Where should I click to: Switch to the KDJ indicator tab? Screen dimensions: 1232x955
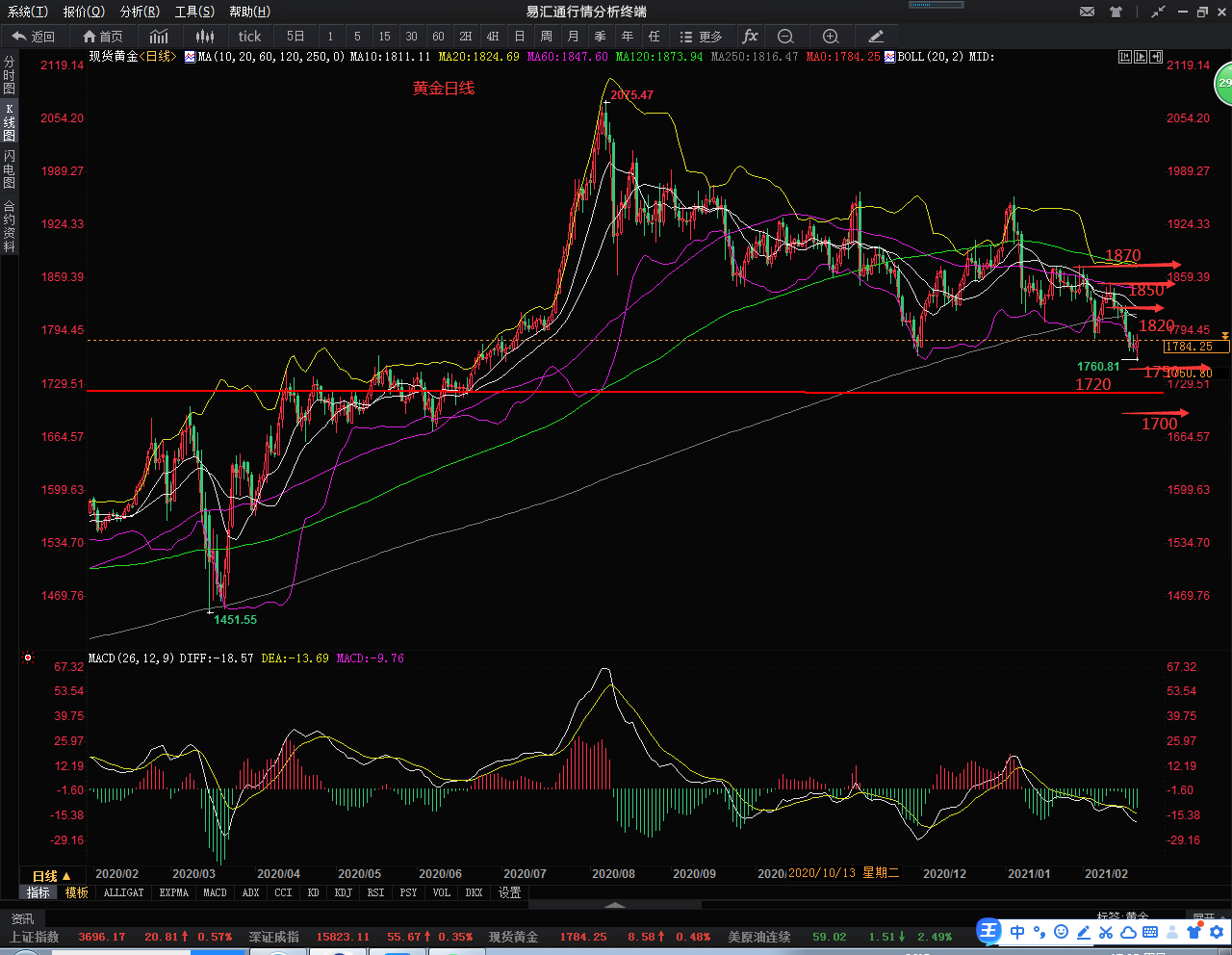pos(343,892)
